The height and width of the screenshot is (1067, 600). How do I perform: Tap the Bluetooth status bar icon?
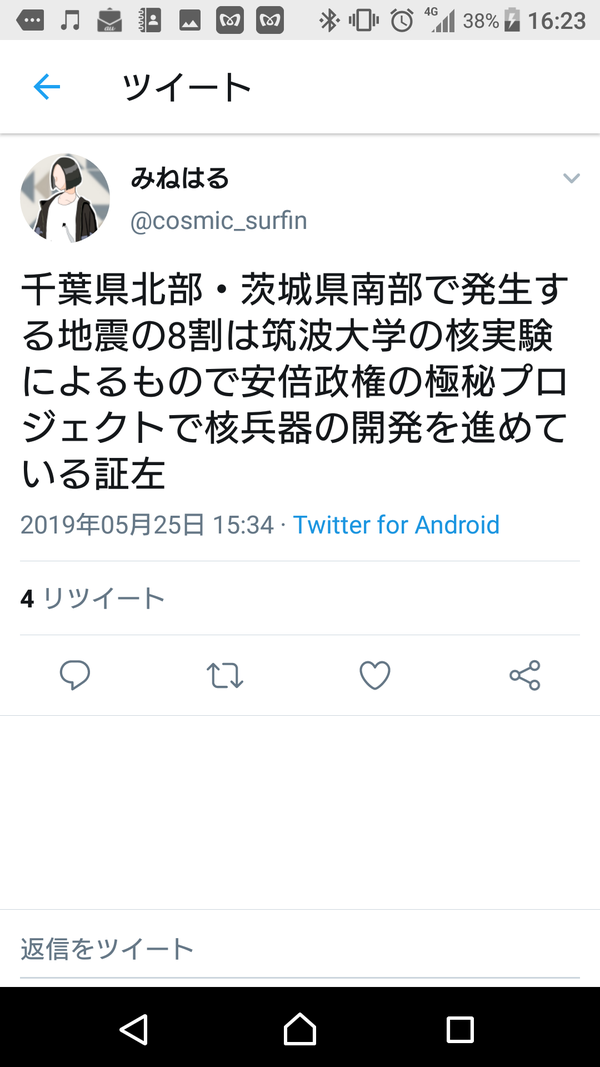pos(329,20)
